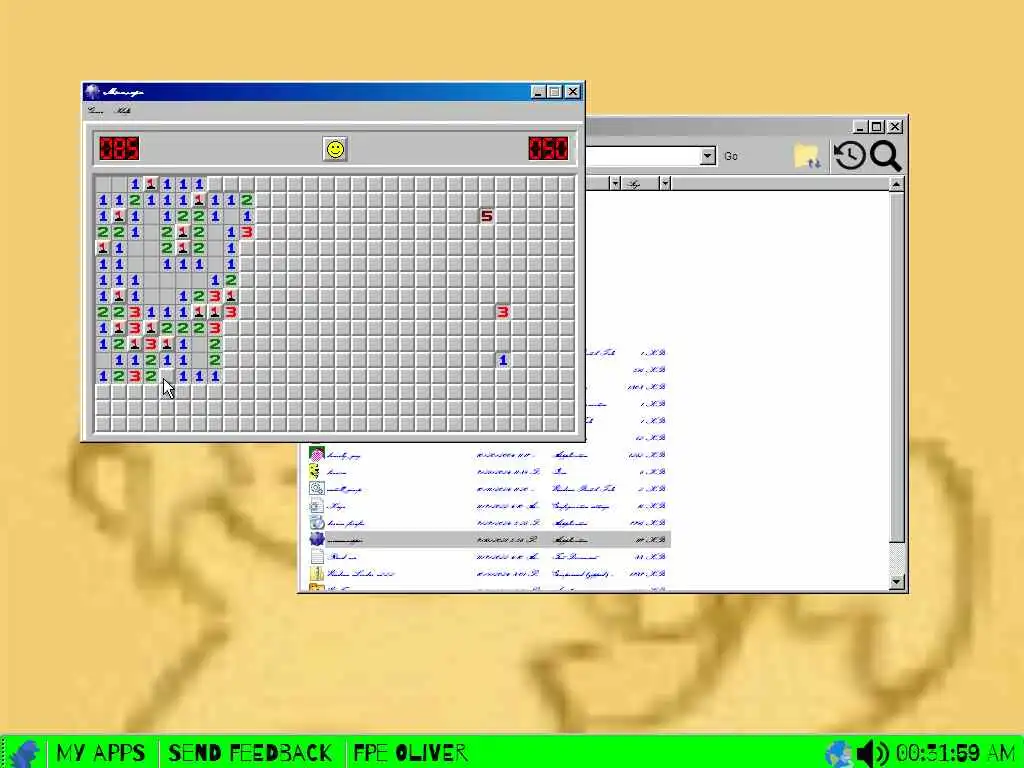Select the file with yellow face icon

pos(314,472)
